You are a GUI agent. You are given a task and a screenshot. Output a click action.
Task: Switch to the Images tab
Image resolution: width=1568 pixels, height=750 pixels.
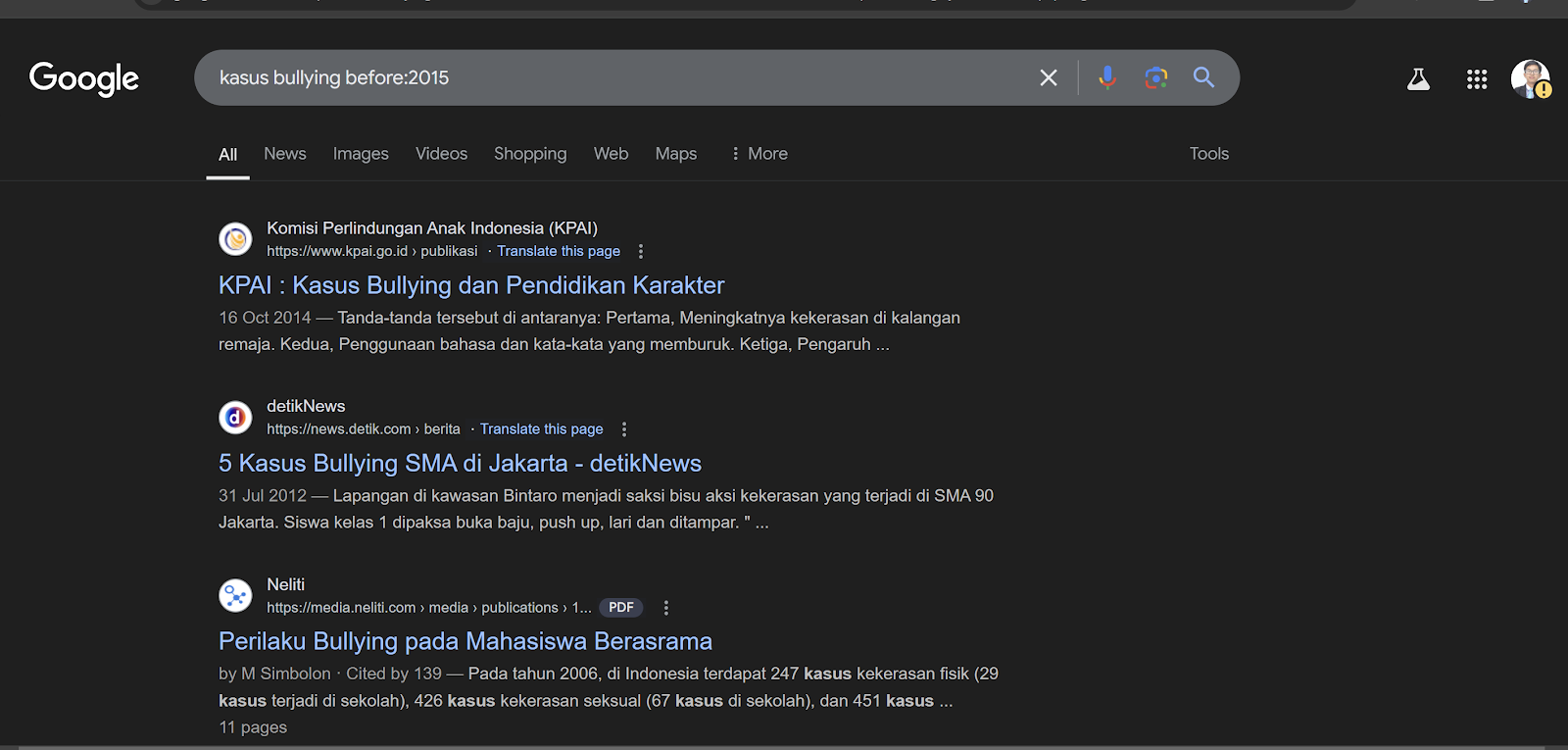pyautogui.click(x=361, y=154)
